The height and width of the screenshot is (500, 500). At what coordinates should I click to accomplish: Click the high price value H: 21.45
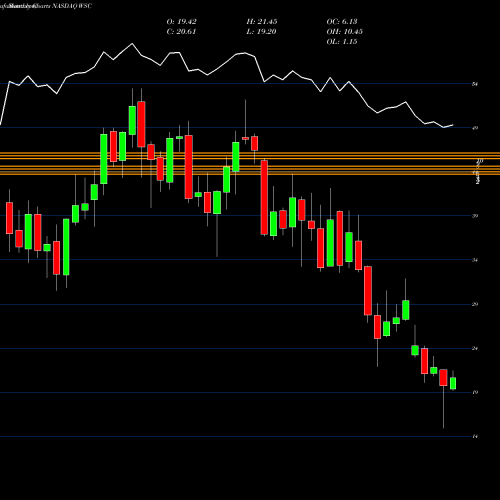click(262, 22)
